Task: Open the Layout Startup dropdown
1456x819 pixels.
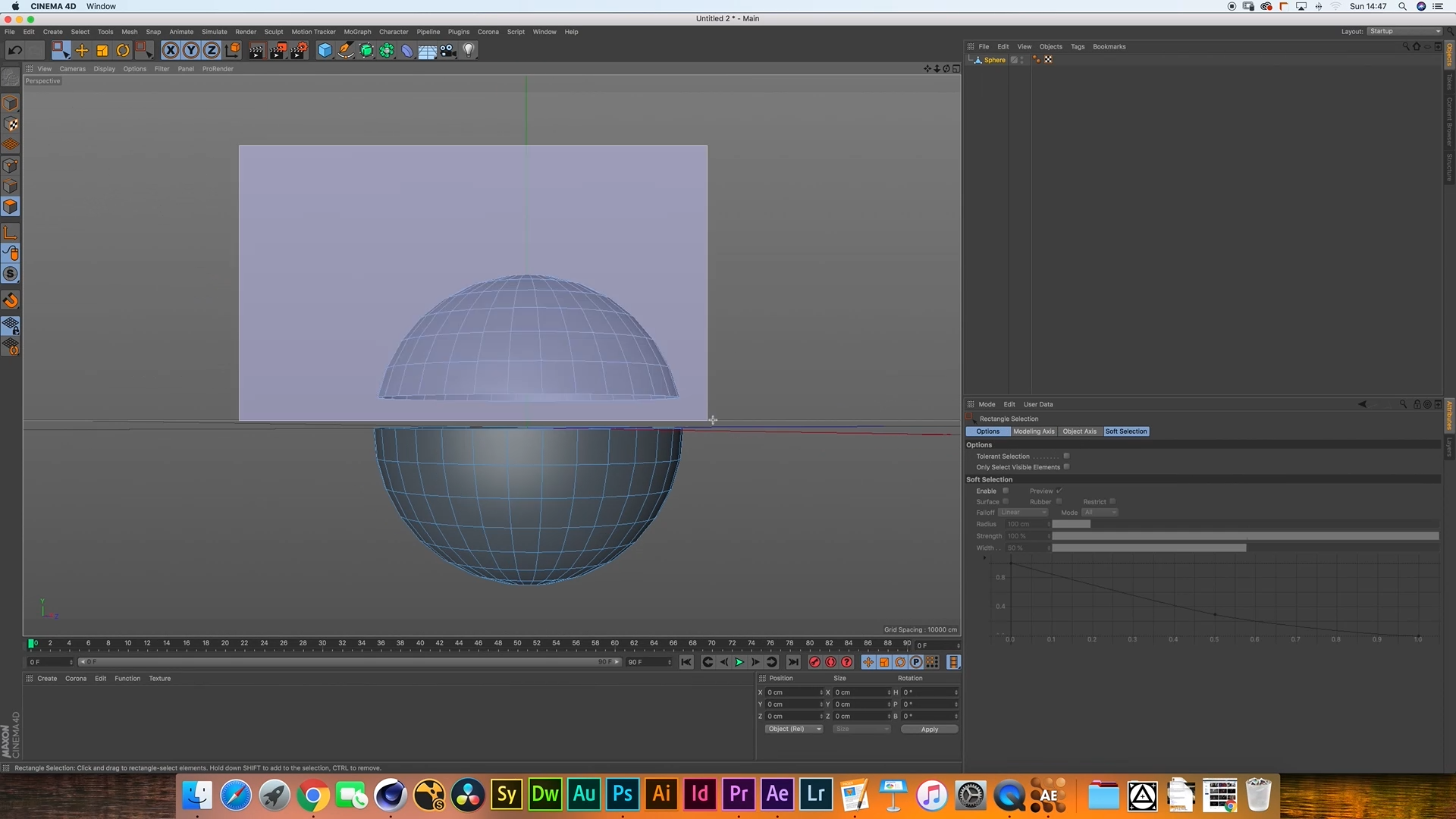Action: click(1404, 31)
